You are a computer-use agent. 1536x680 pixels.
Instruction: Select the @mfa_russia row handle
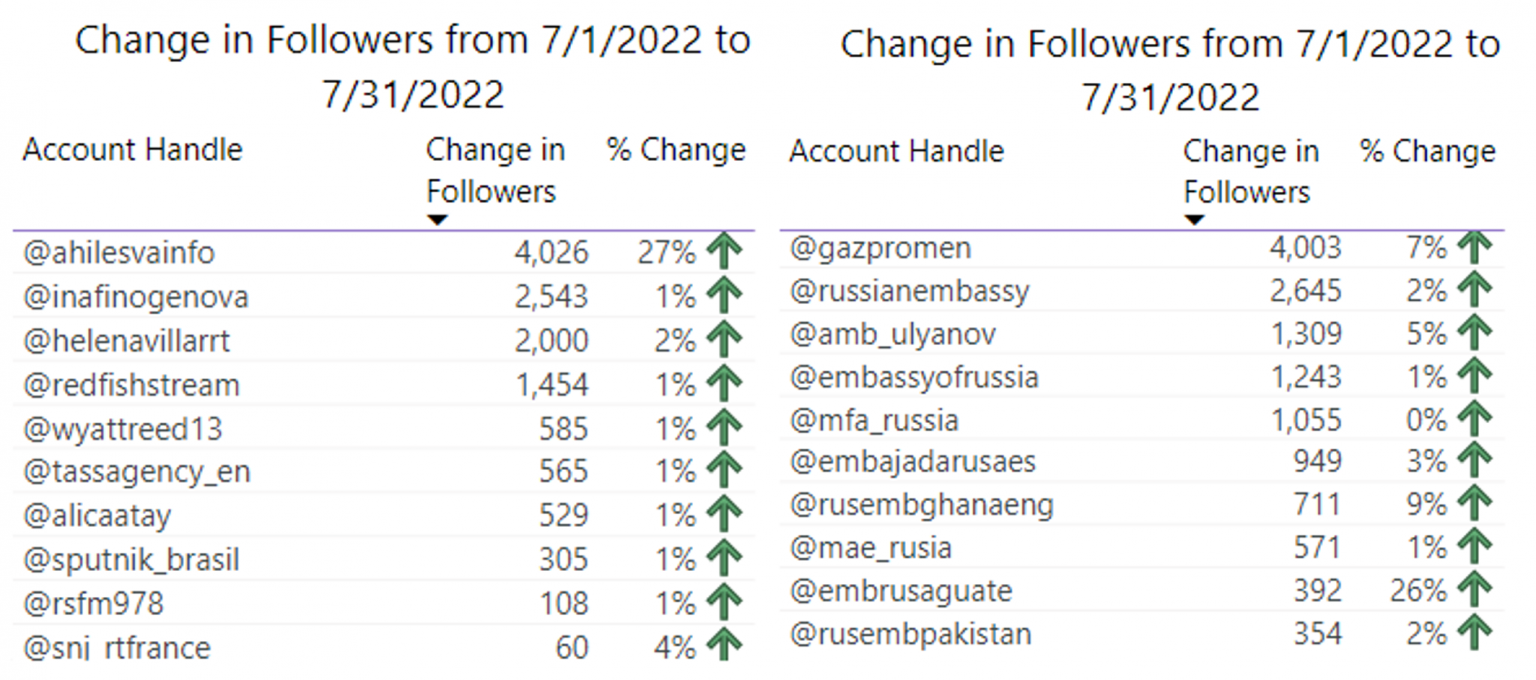pos(874,420)
